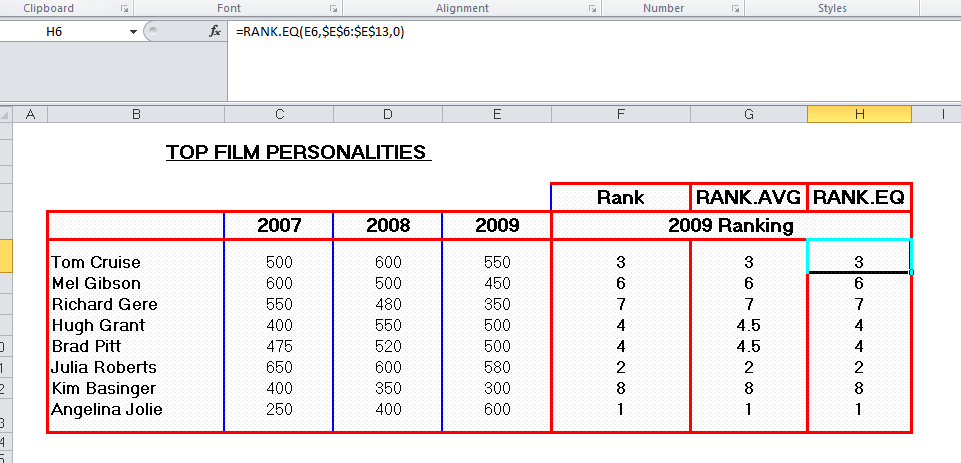Select the Richard Gere name cell

136,304
